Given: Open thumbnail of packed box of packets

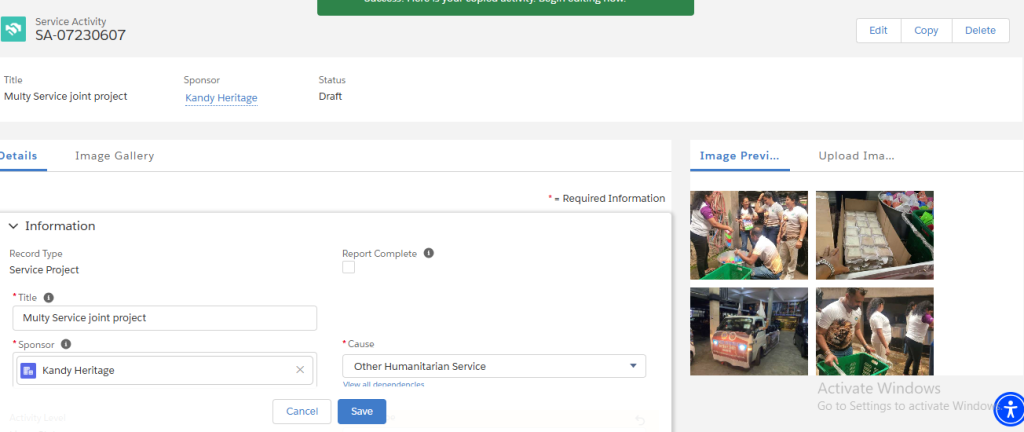Looking at the screenshot, I should (x=874, y=235).
